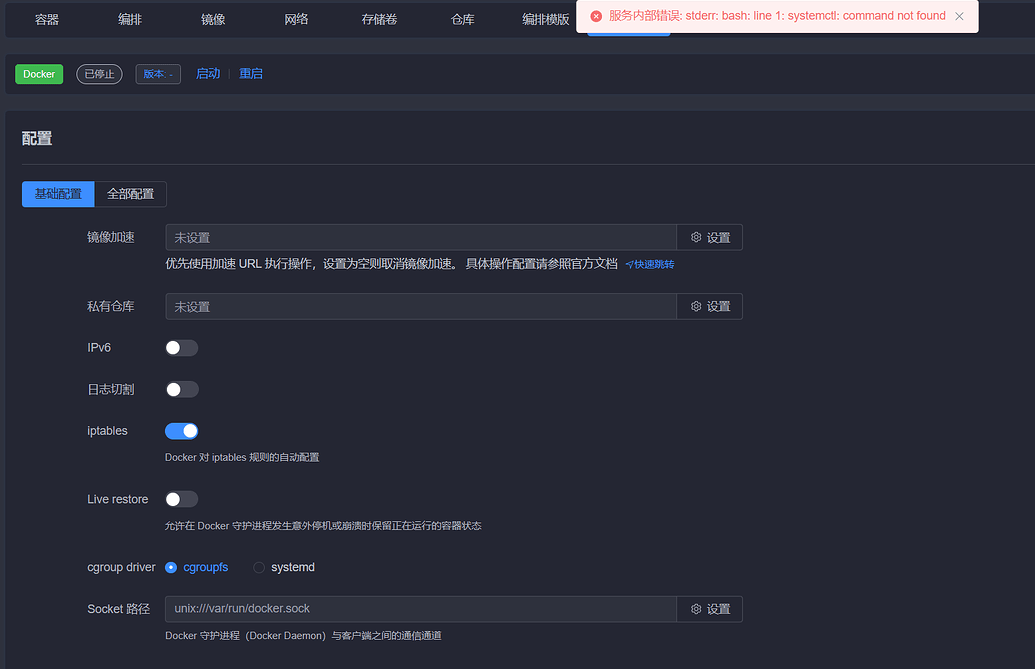Viewport: 1035px width, 669px height.
Task: Switch to the 编排 tab
Action: pos(130,20)
